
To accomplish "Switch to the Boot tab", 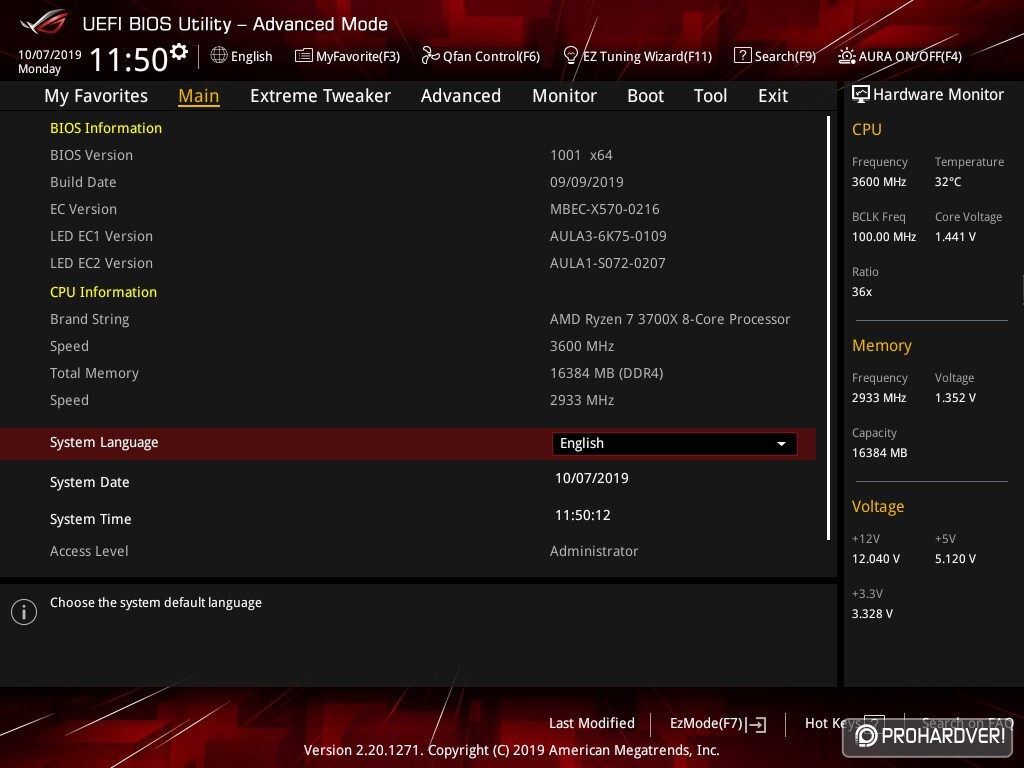I will 645,96.
